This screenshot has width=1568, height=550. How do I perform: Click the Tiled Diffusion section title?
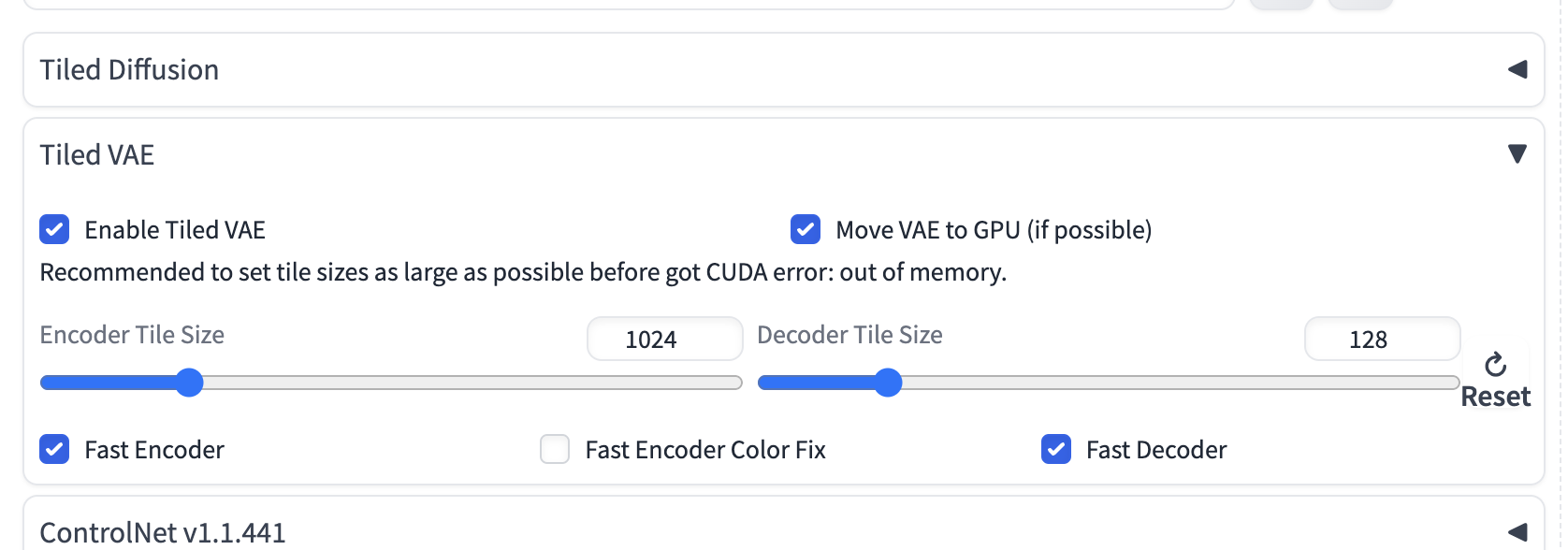129,69
